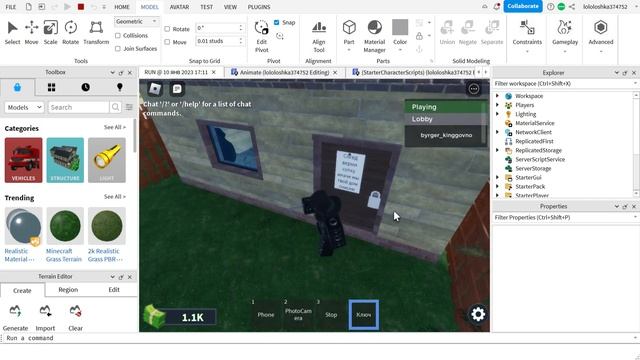The image size is (640, 360).
Task: Activate the Move tool
Action: [31, 33]
